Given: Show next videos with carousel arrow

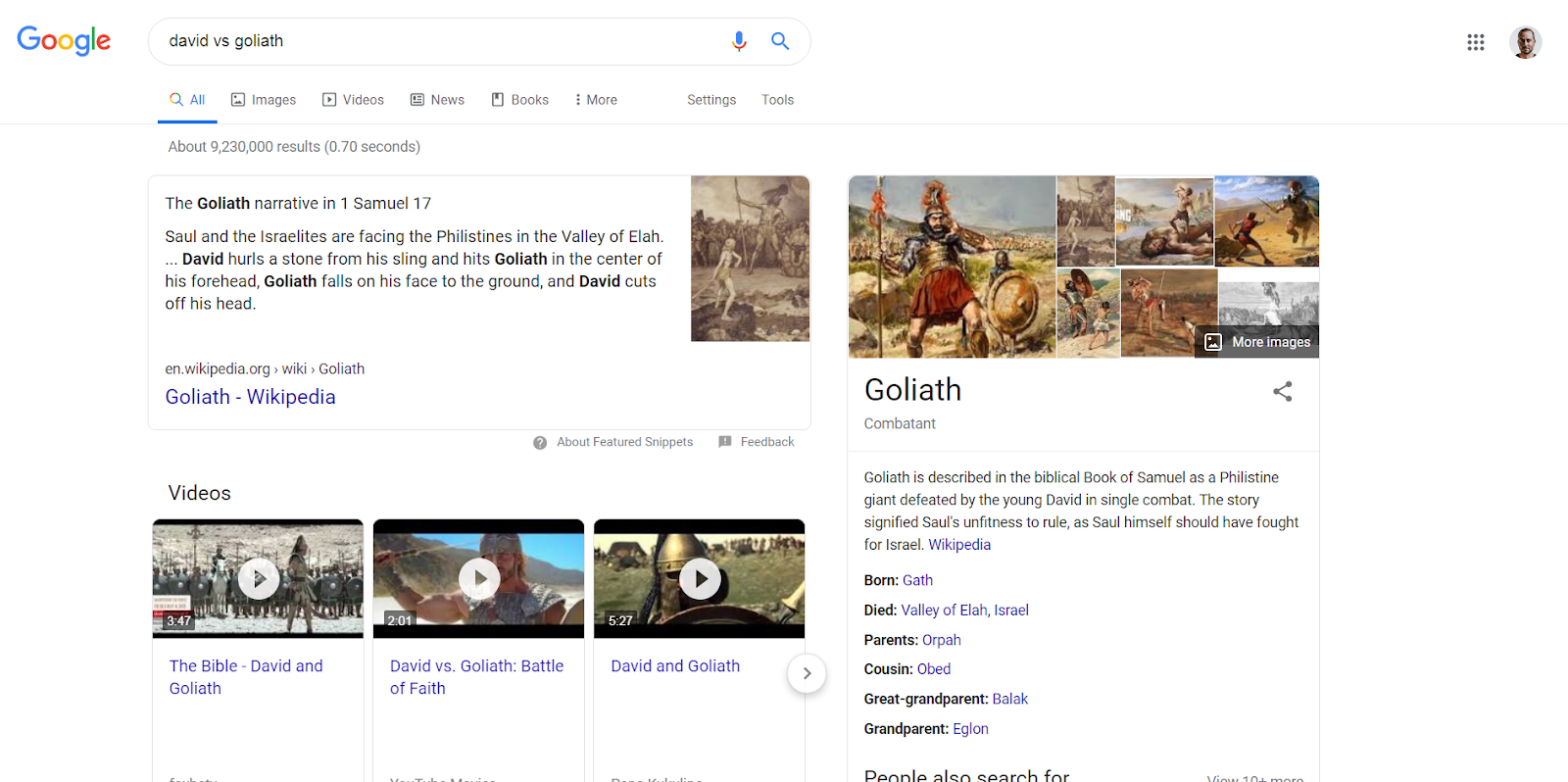Looking at the screenshot, I should tap(807, 673).
